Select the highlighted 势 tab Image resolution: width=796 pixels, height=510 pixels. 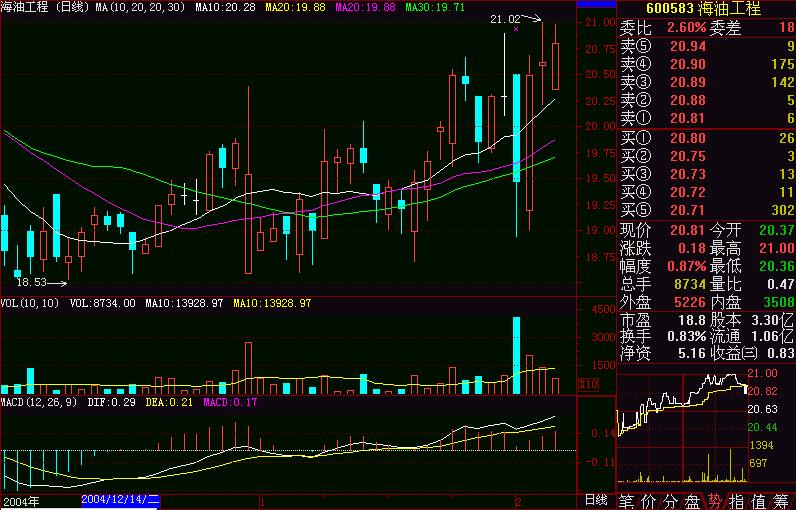point(714,500)
